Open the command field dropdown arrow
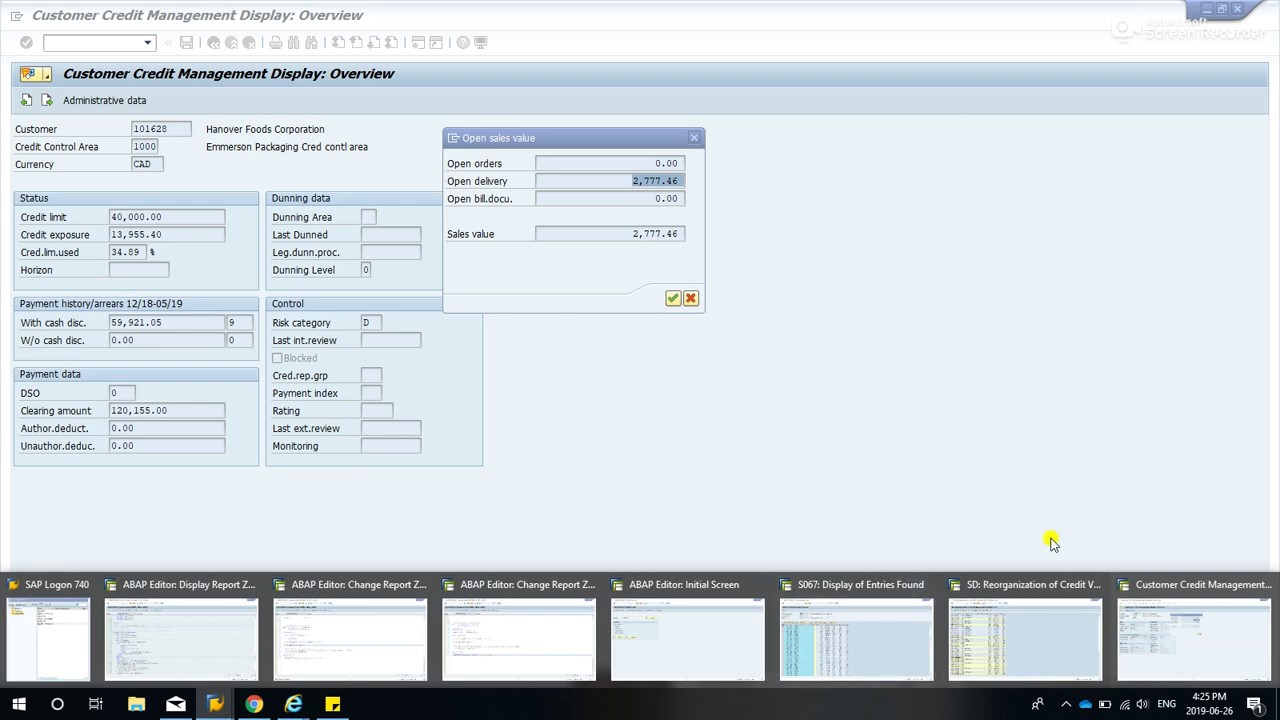The height and width of the screenshot is (720, 1280). coord(148,42)
